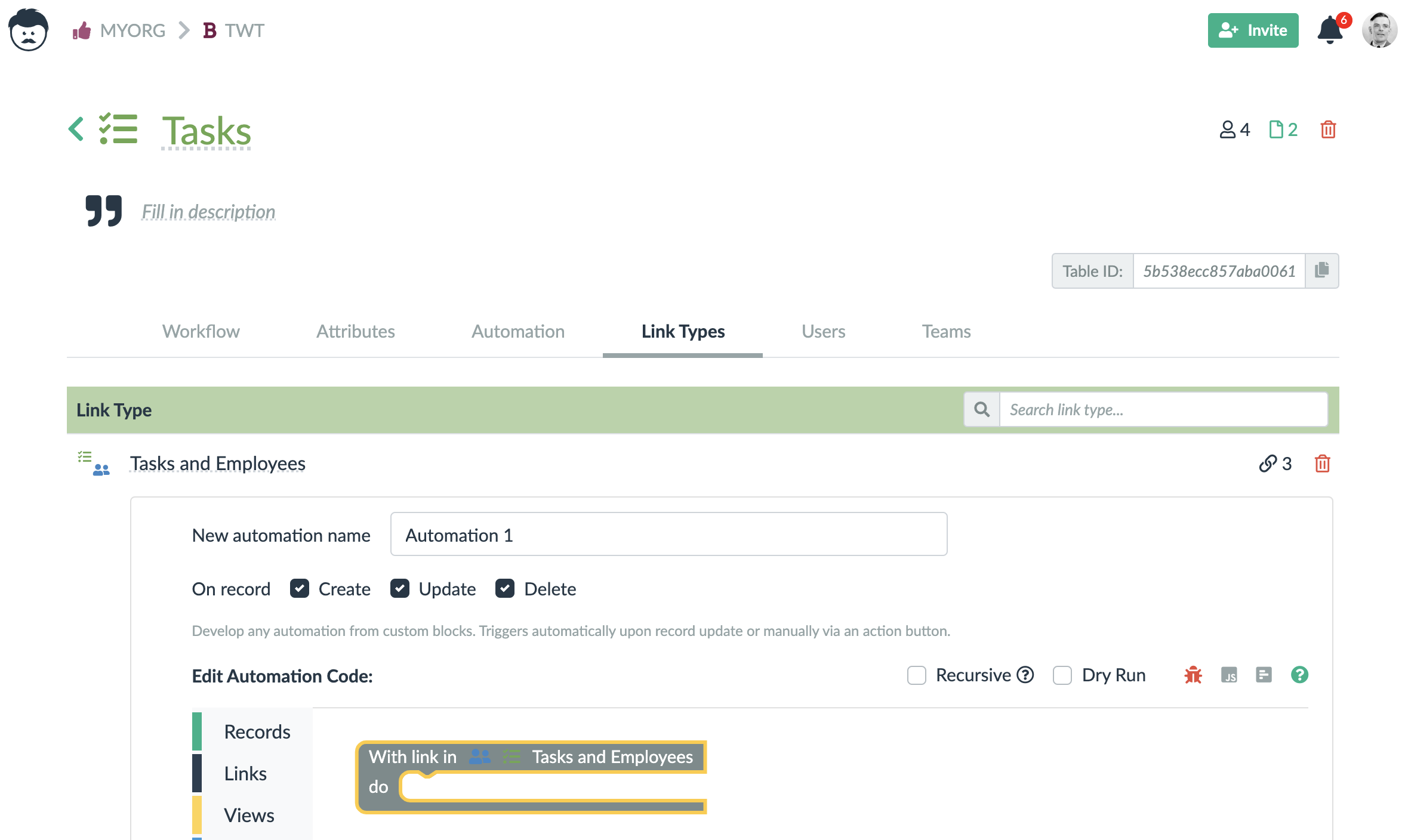
Task: Click the copy icon next to Table ID
Action: (x=1322, y=270)
